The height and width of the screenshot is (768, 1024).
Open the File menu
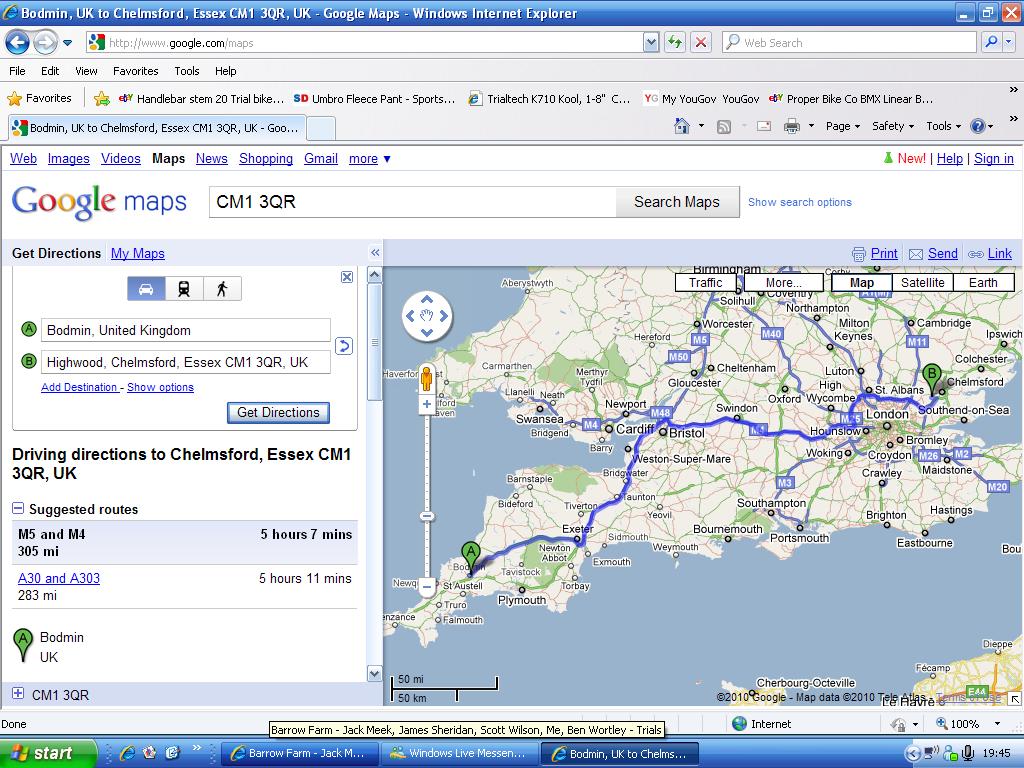click(x=18, y=71)
